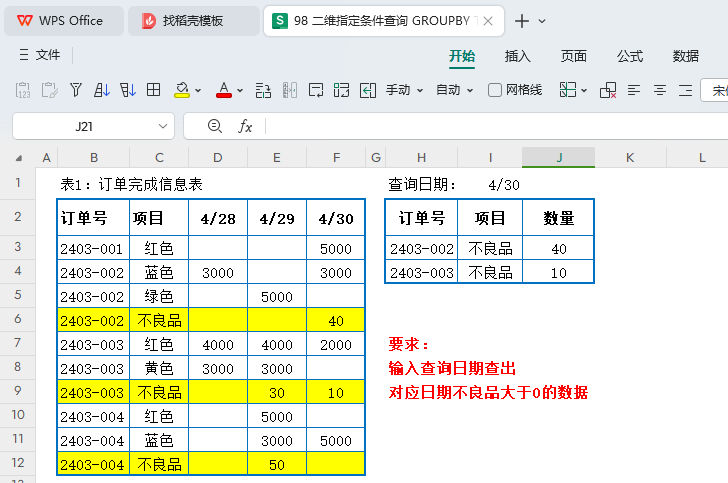This screenshot has width=728, height=483.
Task: Open the 手动 calculation dropdown
Action: coord(404,90)
